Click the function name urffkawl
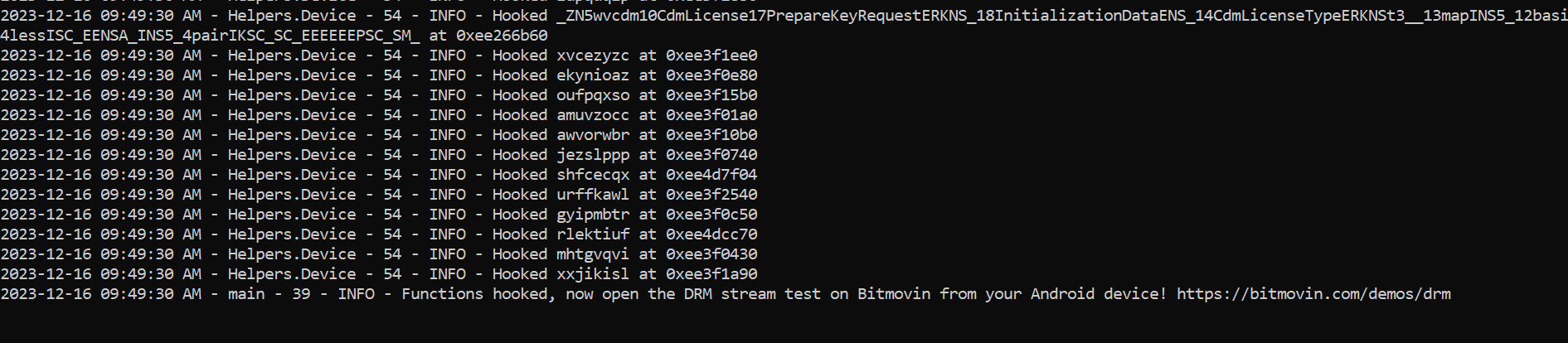The height and width of the screenshot is (343, 1568). pos(593,195)
